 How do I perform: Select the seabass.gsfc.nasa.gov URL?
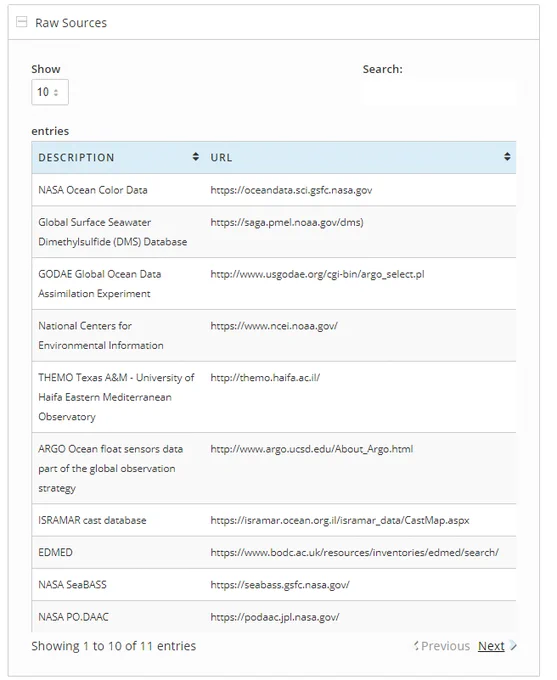[x=280, y=585]
